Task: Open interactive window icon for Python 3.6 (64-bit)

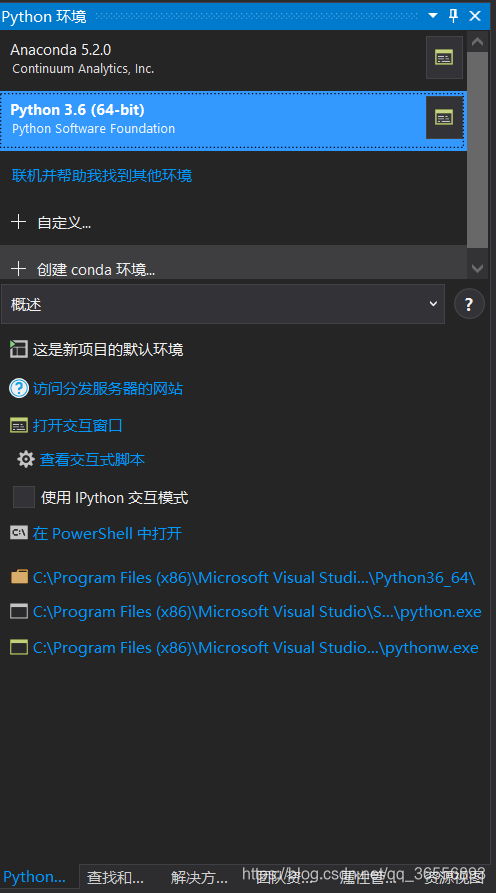Action: pos(444,117)
